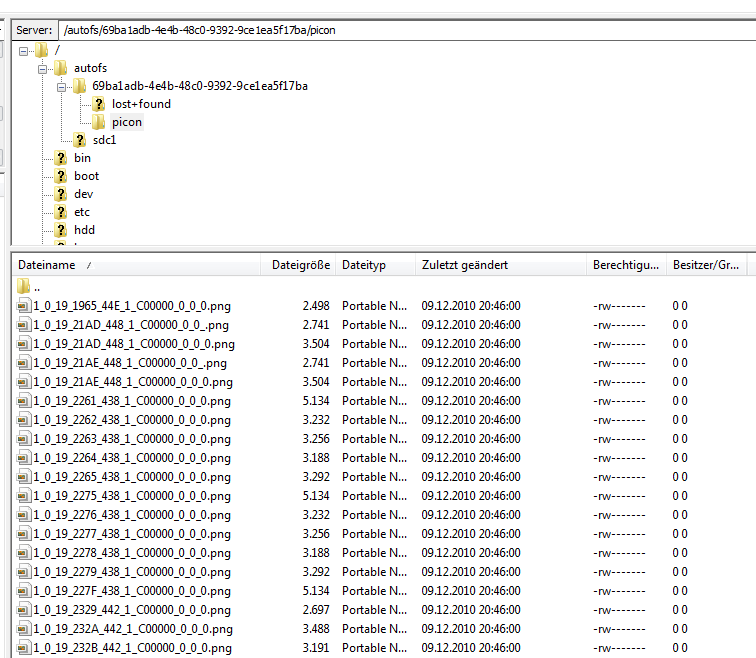Select file 1_0_19_232B_442_1_C00000_0_0_0.png
Viewport: 756px width, 658px height.
132,648
